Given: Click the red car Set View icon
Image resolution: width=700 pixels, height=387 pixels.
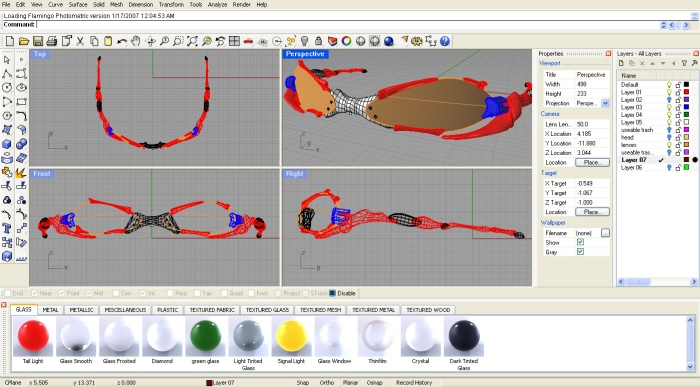Looking at the screenshot, I should [248, 42].
